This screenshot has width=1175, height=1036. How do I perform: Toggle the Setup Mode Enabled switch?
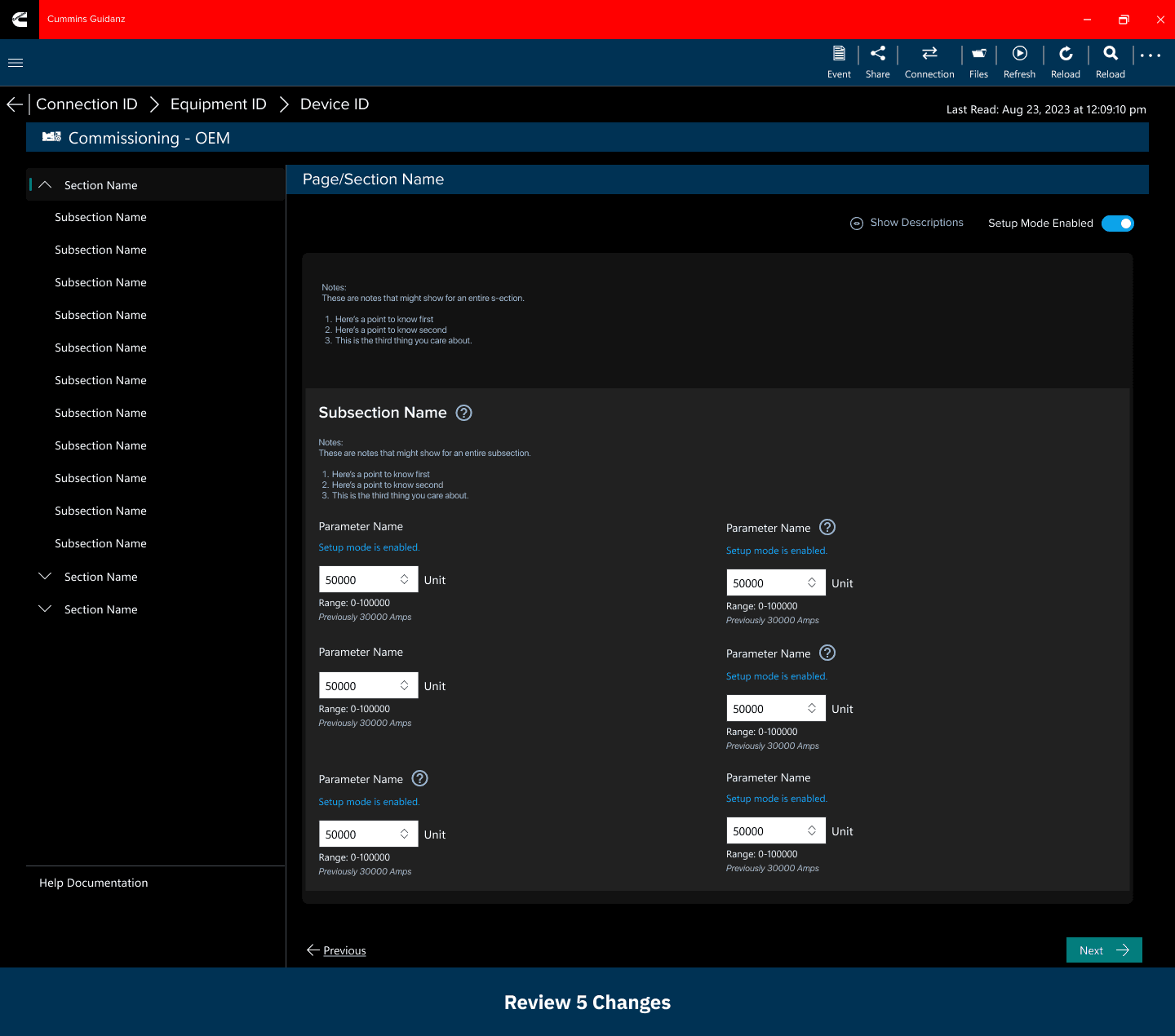1118,224
